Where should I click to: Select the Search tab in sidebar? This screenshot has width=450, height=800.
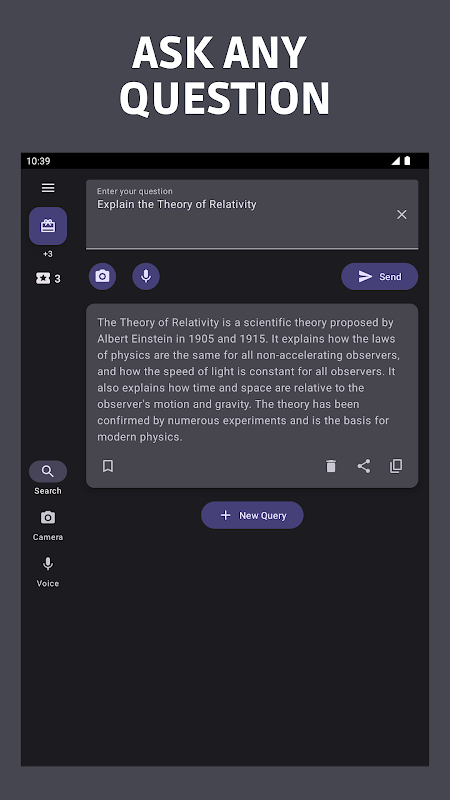48,478
